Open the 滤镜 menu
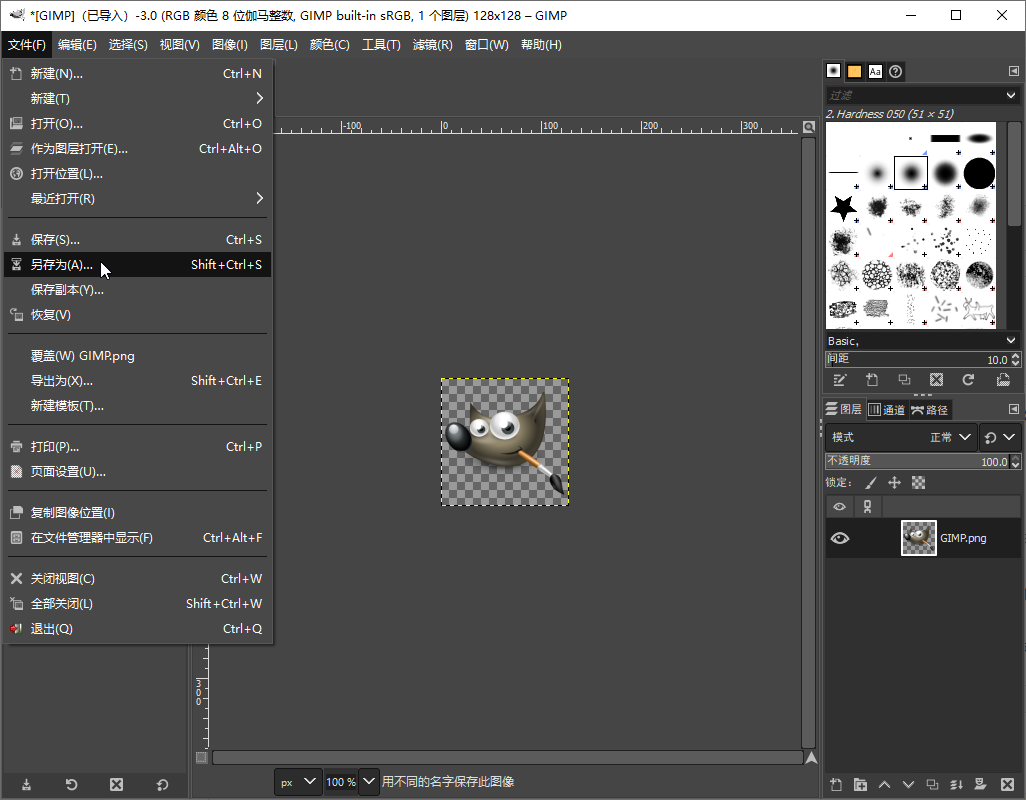Screen dimensions: 1026x800 (x=432, y=44)
